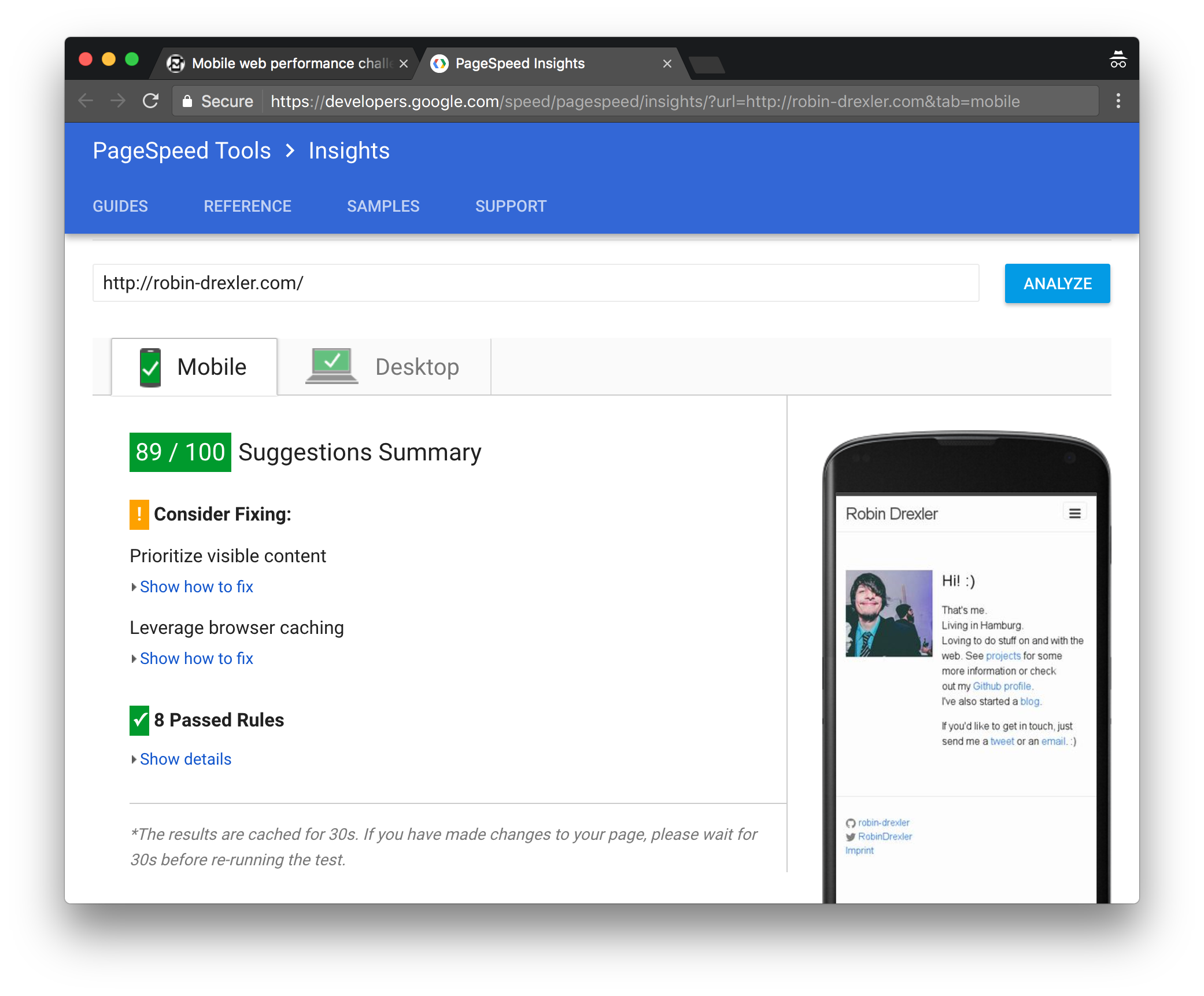This screenshot has height=996, width=1204.
Task: Click the Consider Fixing heading
Action: (x=223, y=515)
